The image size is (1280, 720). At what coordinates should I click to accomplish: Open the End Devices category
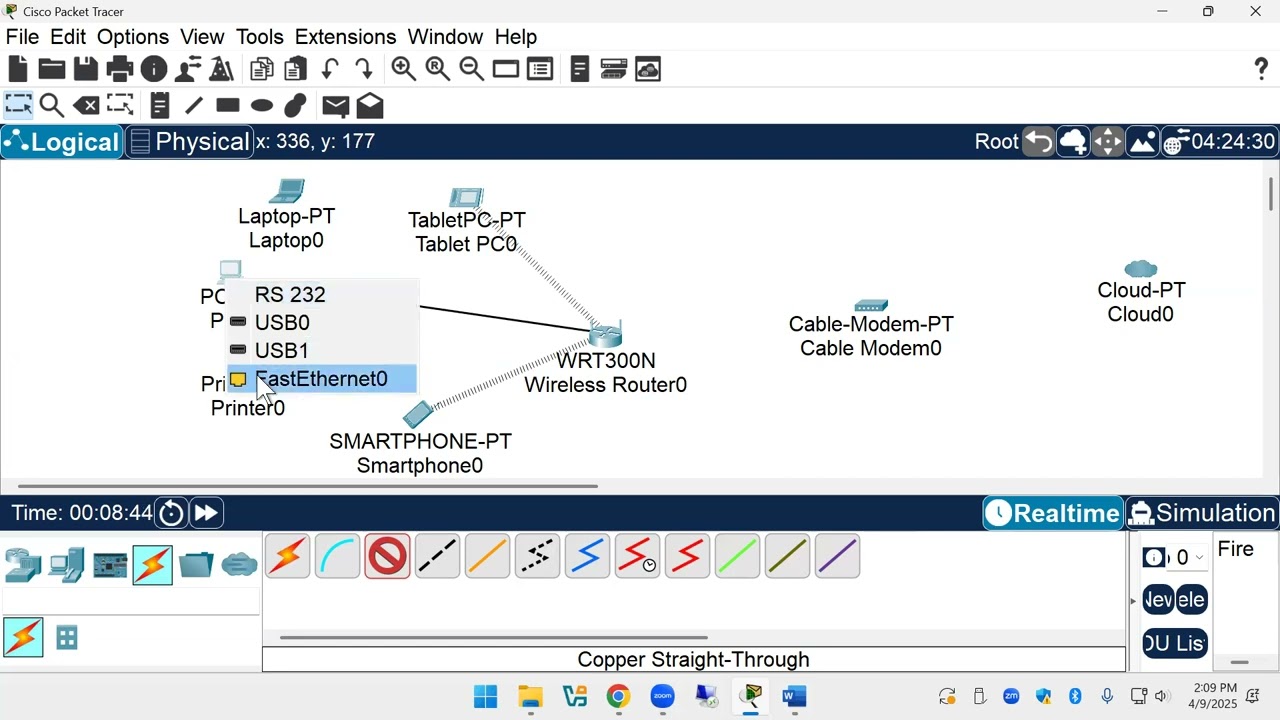point(66,565)
